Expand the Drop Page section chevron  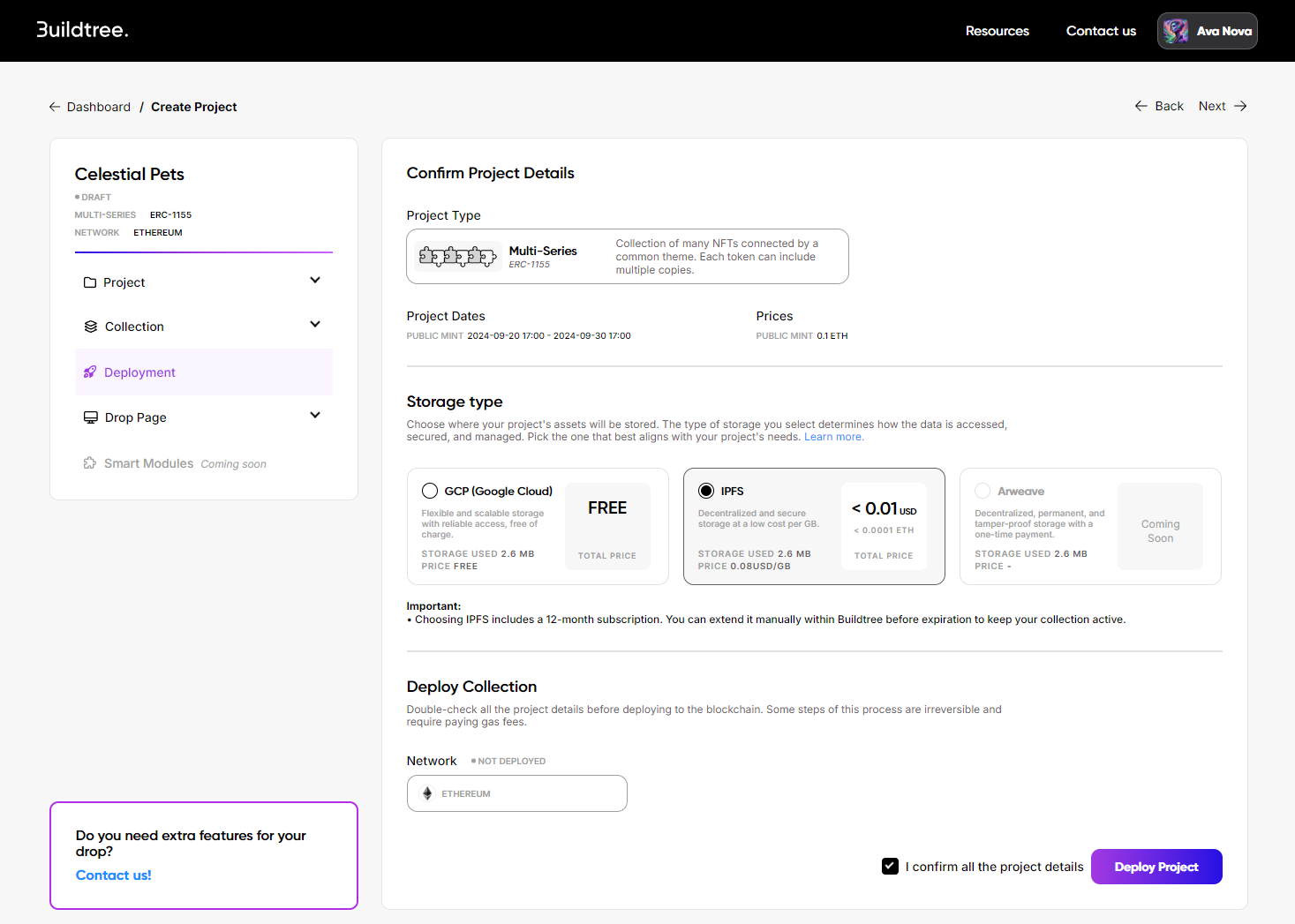(x=315, y=416)
